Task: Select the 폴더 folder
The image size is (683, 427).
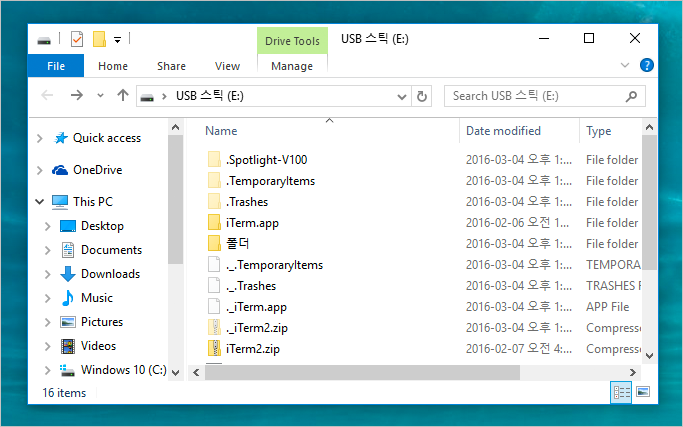Action: coord(237,243)
